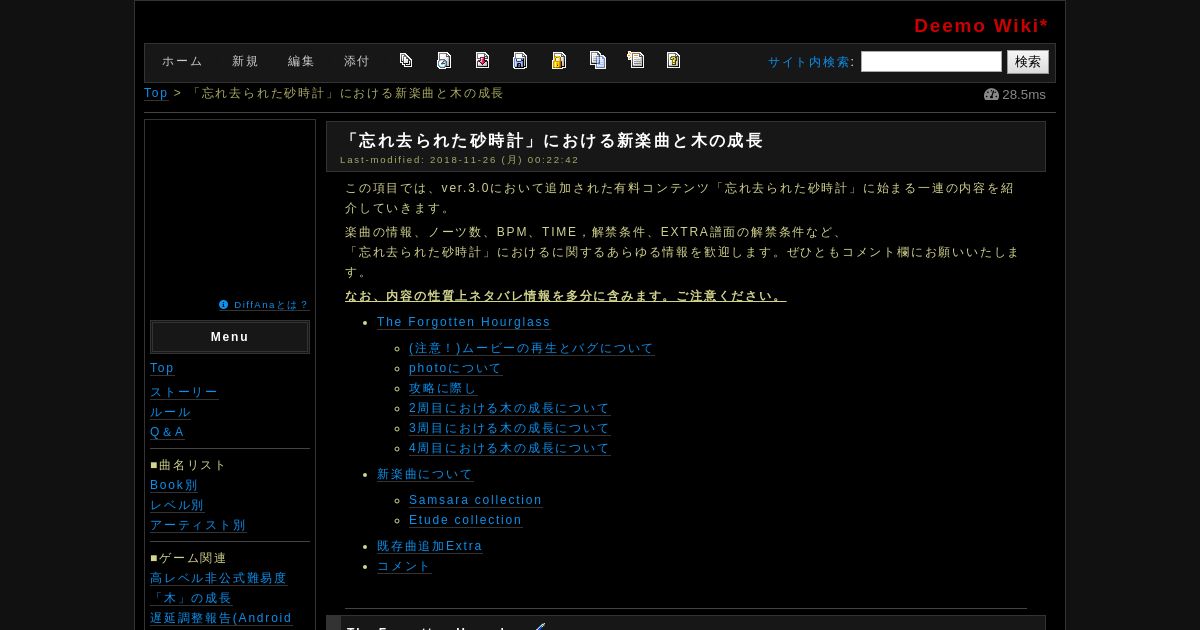Jump to The Forgotten Hourglass contents entry
1200x630 pixels.
[464, 322]
